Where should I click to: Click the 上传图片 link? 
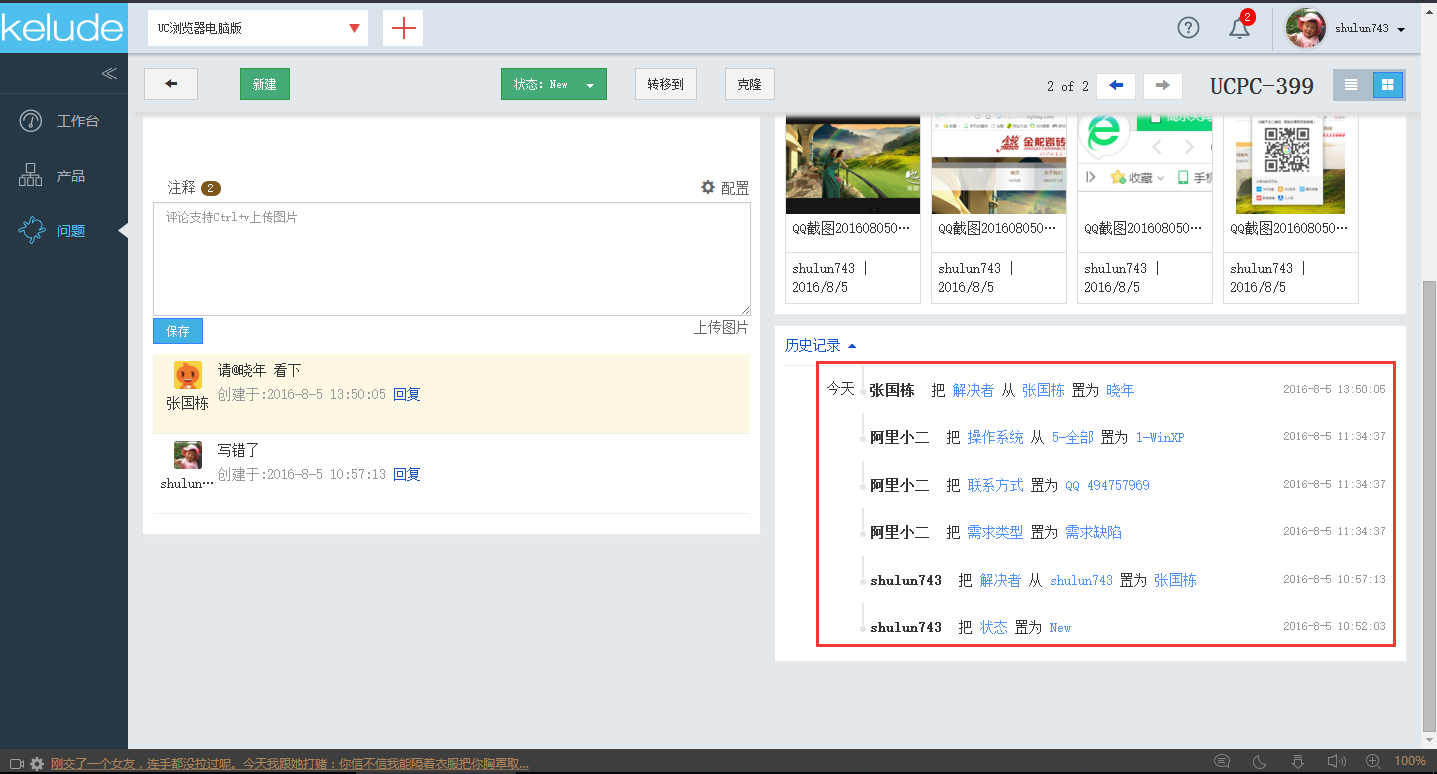pos(721,328)
